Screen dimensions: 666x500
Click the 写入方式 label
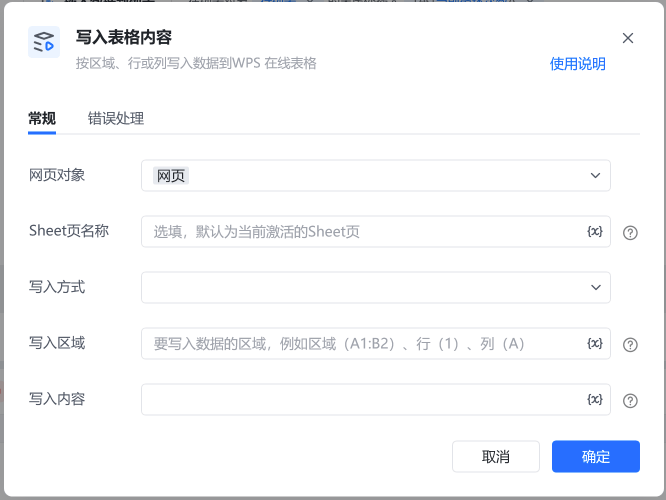(57, 287)
